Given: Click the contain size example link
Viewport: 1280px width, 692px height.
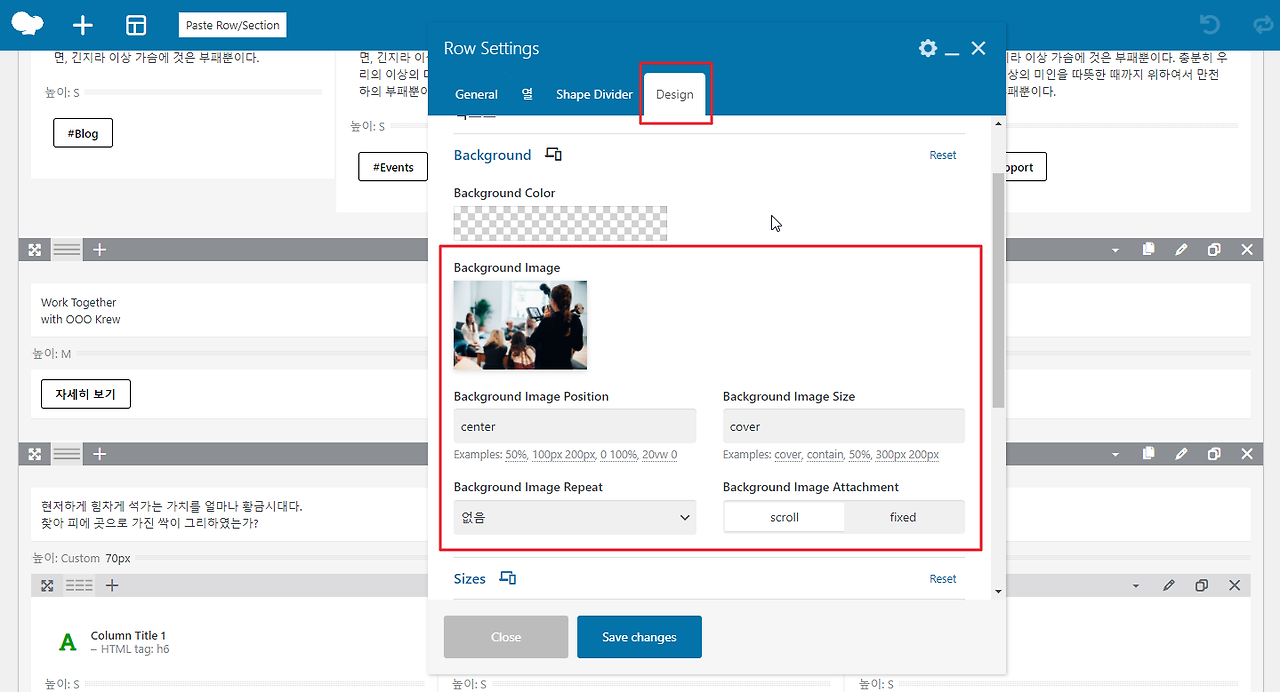Looking at the screenshot, I should pos(825,455).
